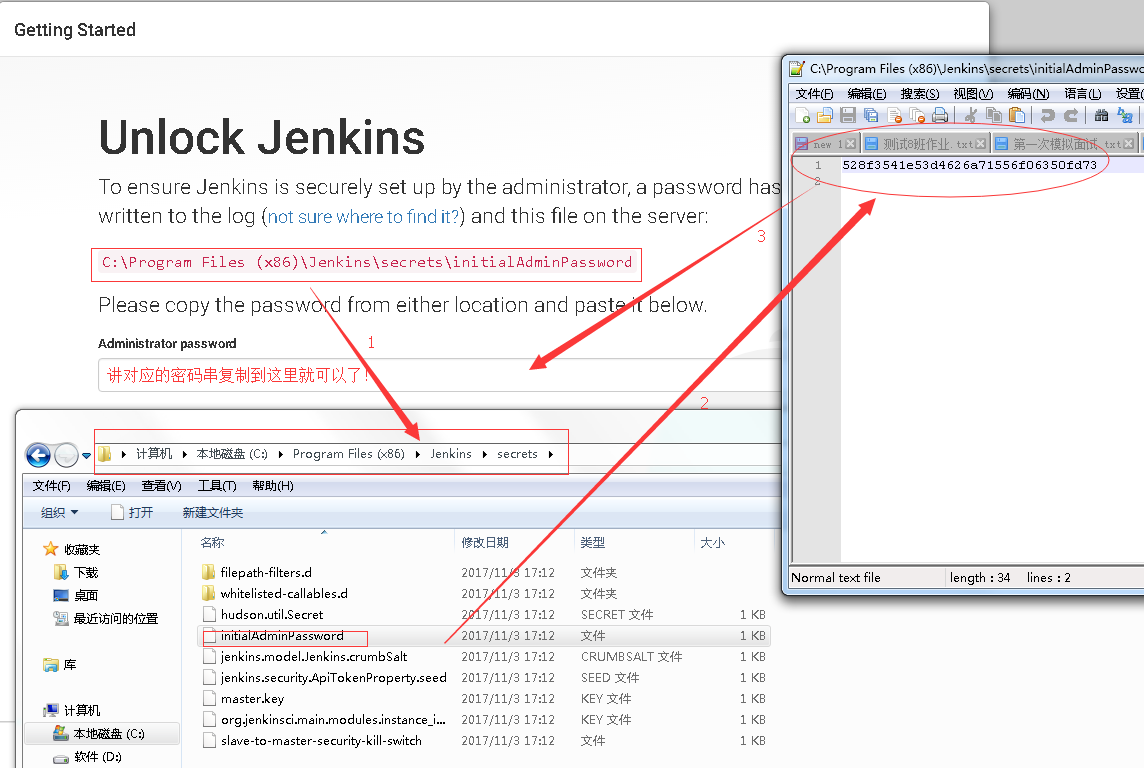This screenshot has width=1144, height=768.
Task: Open the 文件(F) menu in Explorer
Action: click(x=51, y=486)
